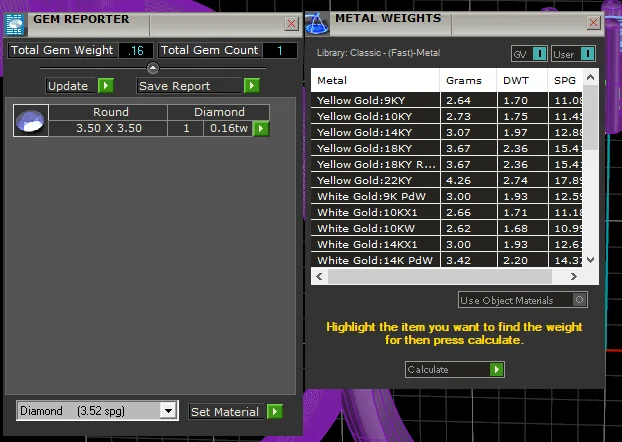The width and height of the screenshot is (622, 442).
Task: Click the 2.20 DWT value for 14K PdW
Action: point(522,260)
